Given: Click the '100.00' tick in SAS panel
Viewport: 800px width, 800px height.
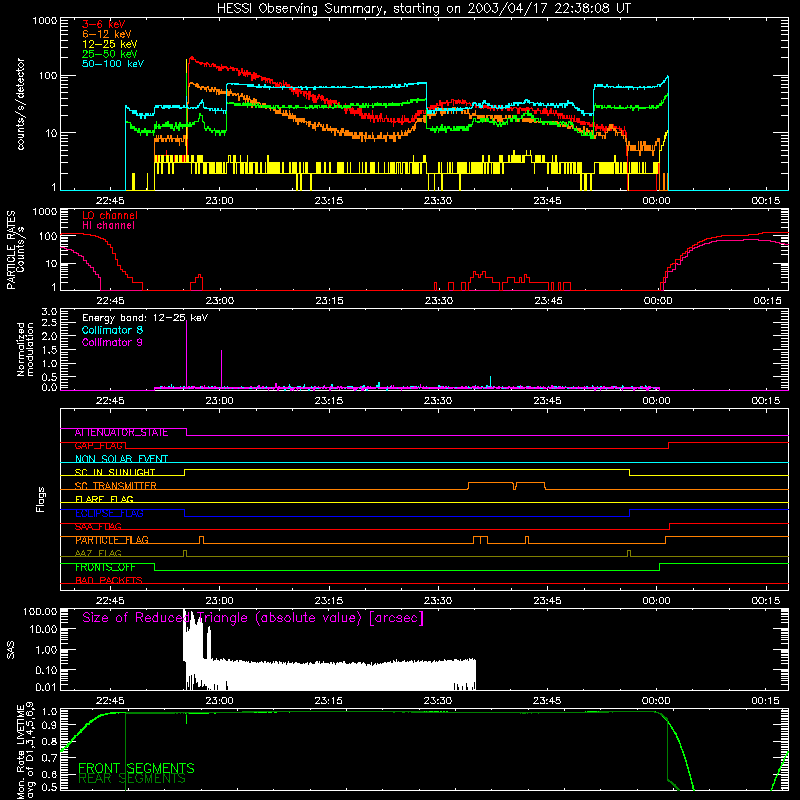Looking at the screenshot, I should click(40, 611).
